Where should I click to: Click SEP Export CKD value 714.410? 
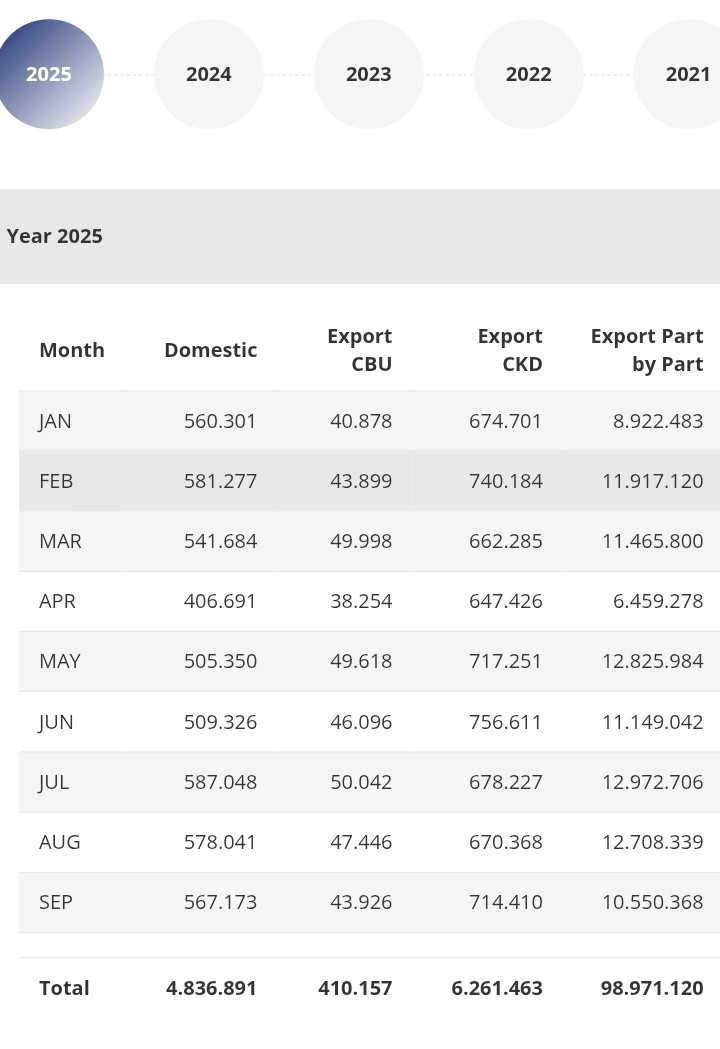pos(505,902)
